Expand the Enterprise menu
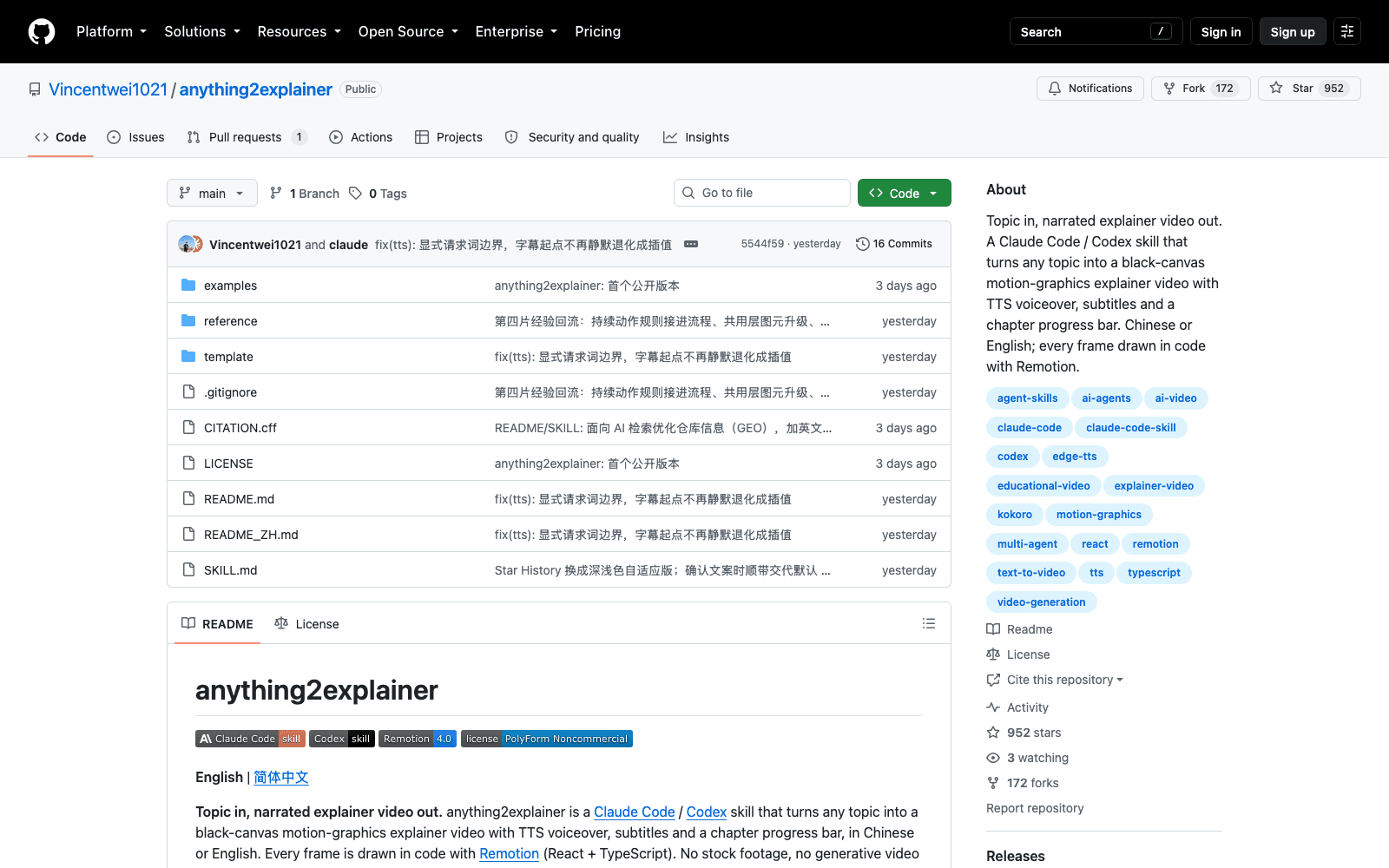Screen dimensions: 1389x868 pyautogui.click(x=516, y=31)
